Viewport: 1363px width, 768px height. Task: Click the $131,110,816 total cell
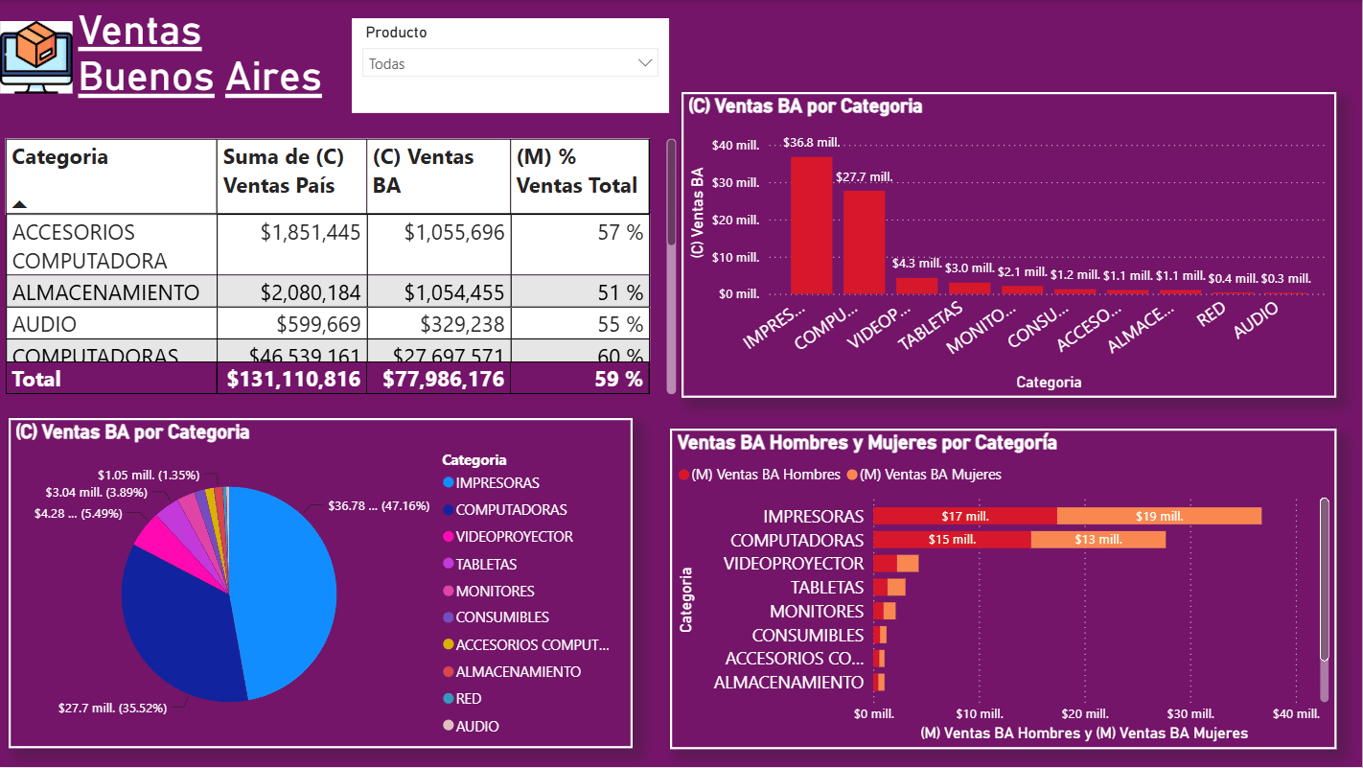pyautogui.click(x=293, y=379)
